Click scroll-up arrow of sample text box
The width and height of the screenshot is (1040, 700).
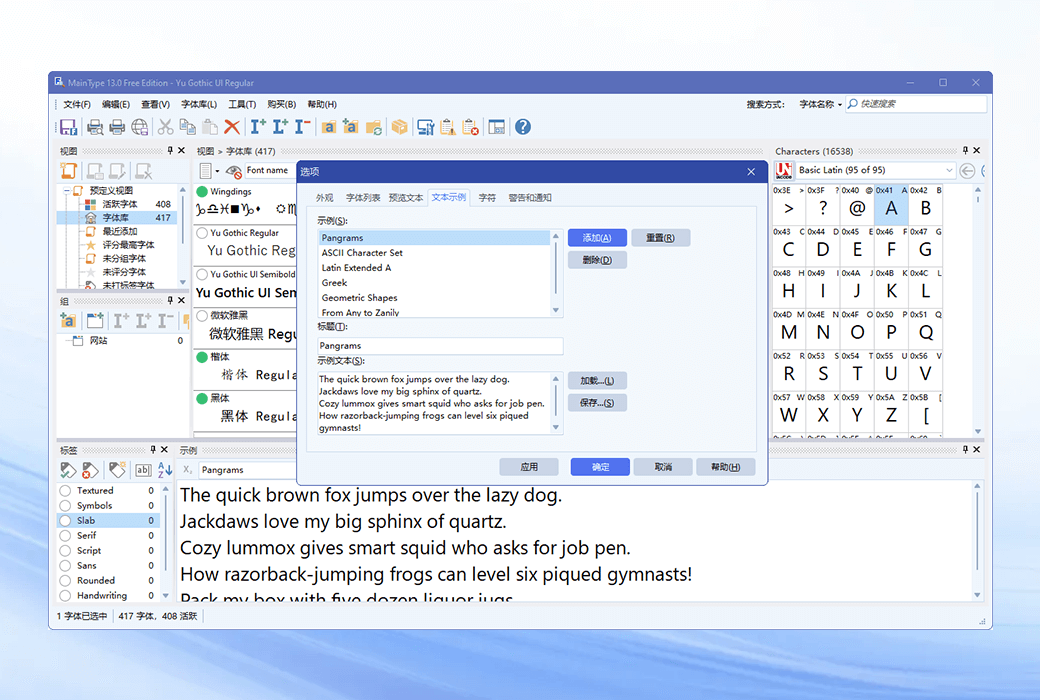tap(556, 379)
